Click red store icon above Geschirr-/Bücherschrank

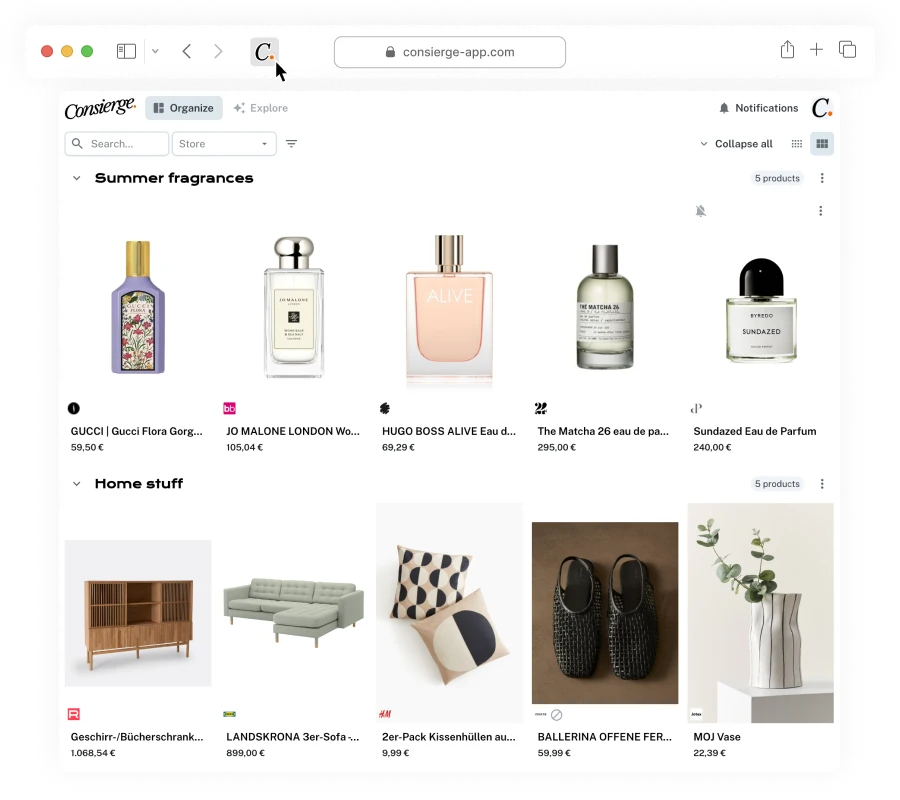(x=73, y=714)
